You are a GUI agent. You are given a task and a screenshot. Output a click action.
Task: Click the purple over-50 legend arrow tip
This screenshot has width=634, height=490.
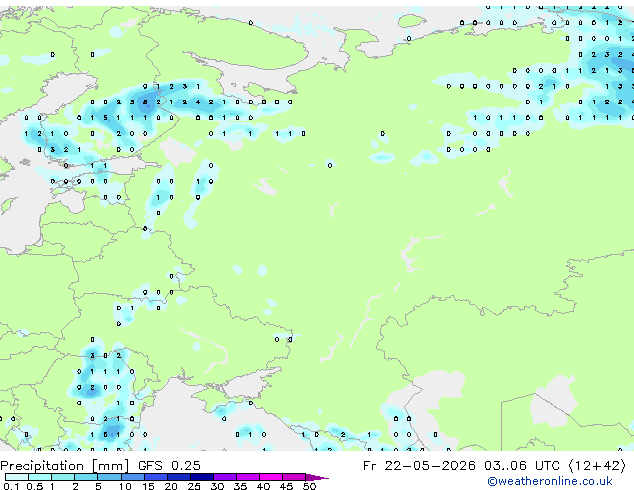pyautogui.click(x=317, y=478)
